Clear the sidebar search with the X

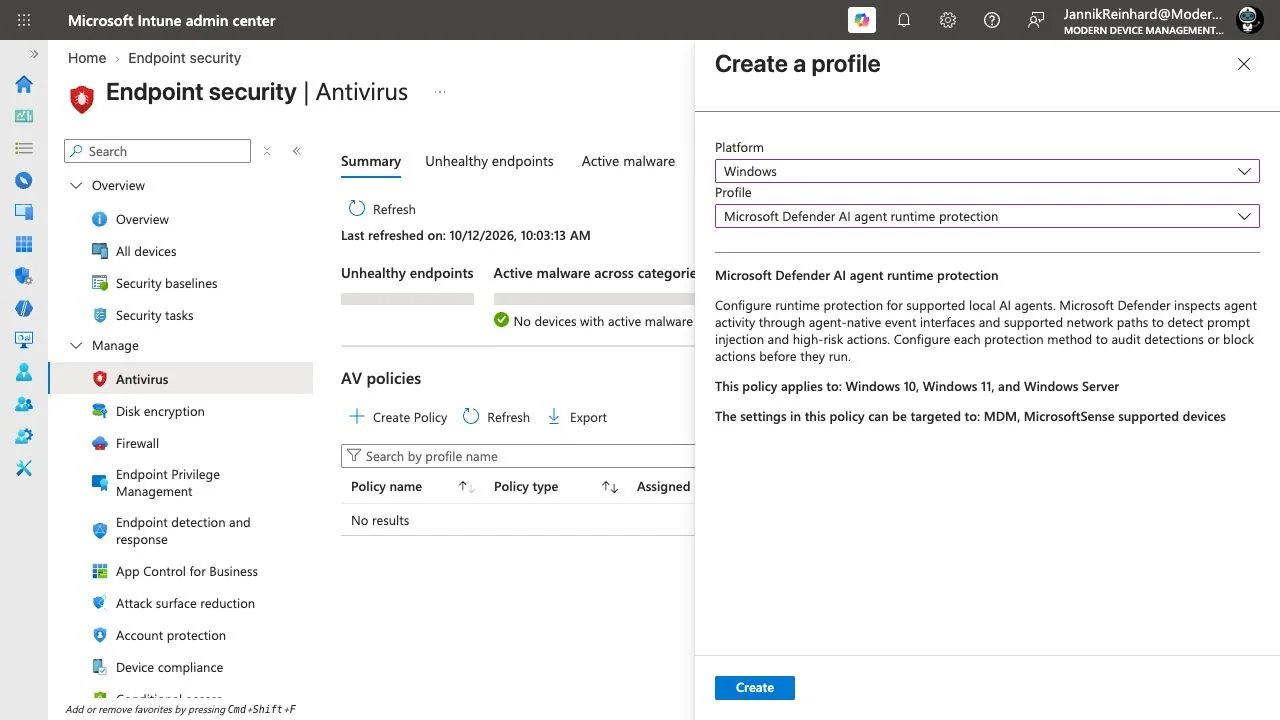267,151
